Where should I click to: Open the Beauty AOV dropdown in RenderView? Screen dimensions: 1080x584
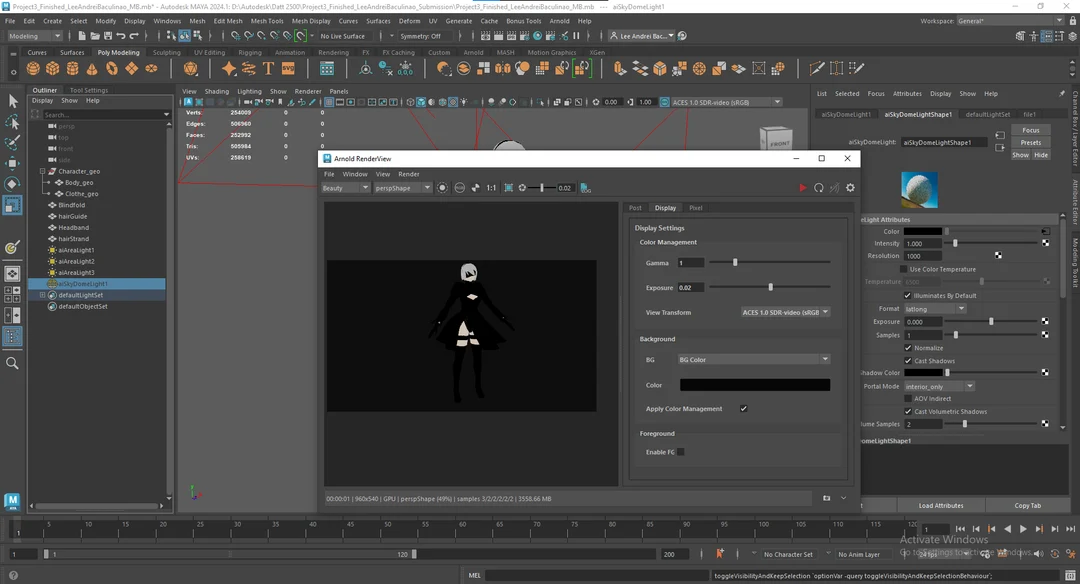345,187
